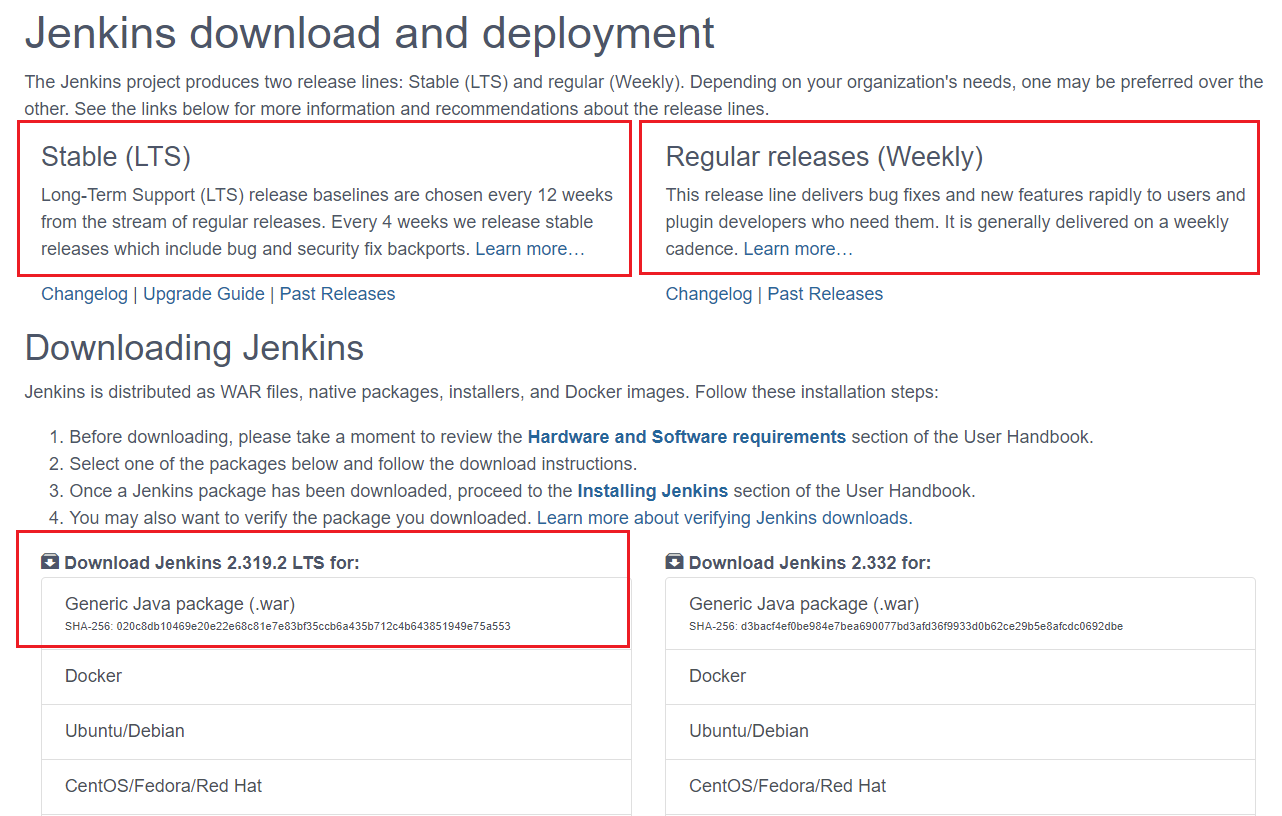The width and height of the screenshot is (1282, 816).
Task: Select Docker under Jenkins 2.332
Action: pos(960,676)
